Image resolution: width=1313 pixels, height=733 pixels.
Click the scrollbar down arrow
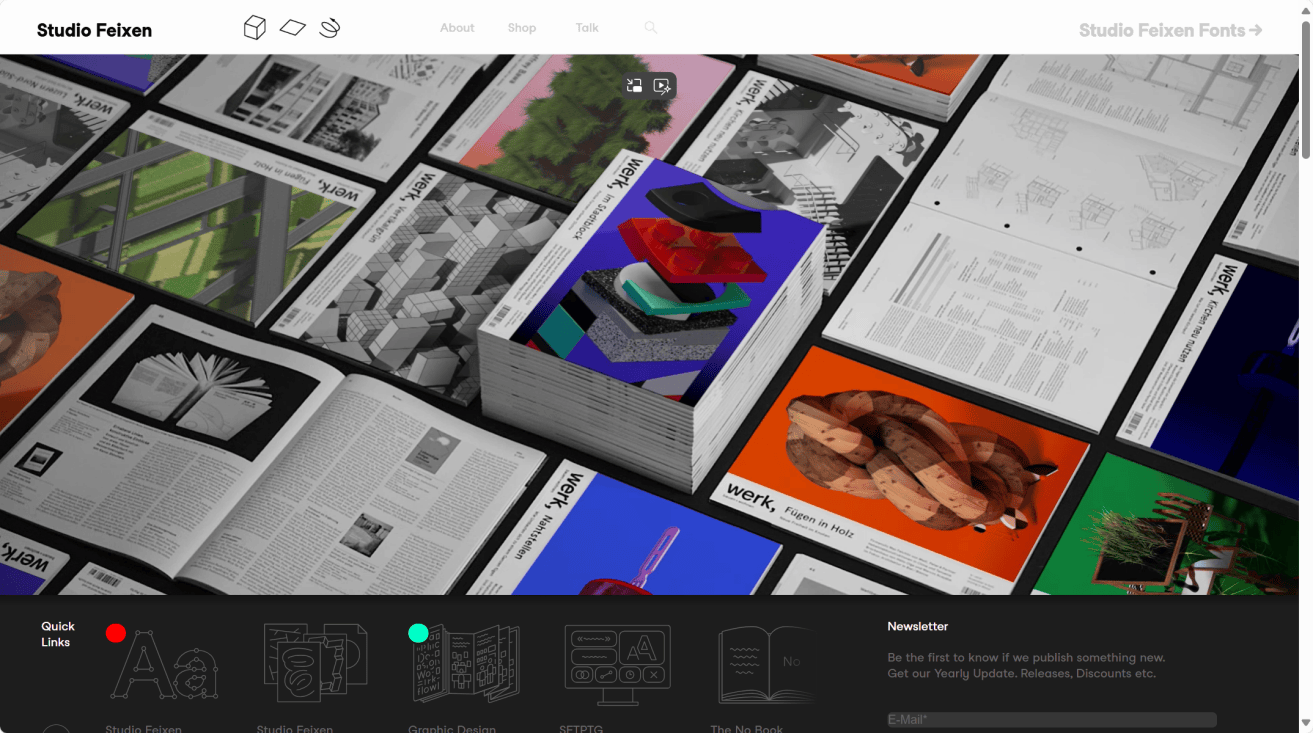[1306, 723]
